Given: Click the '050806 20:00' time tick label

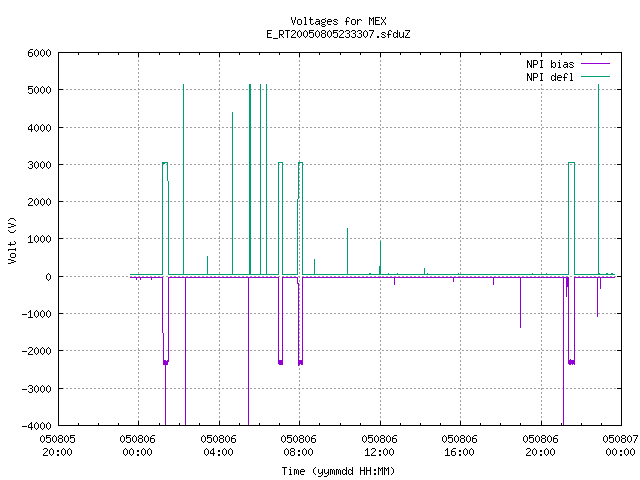Looking at the screenshot, I should (x=540, y=446).
